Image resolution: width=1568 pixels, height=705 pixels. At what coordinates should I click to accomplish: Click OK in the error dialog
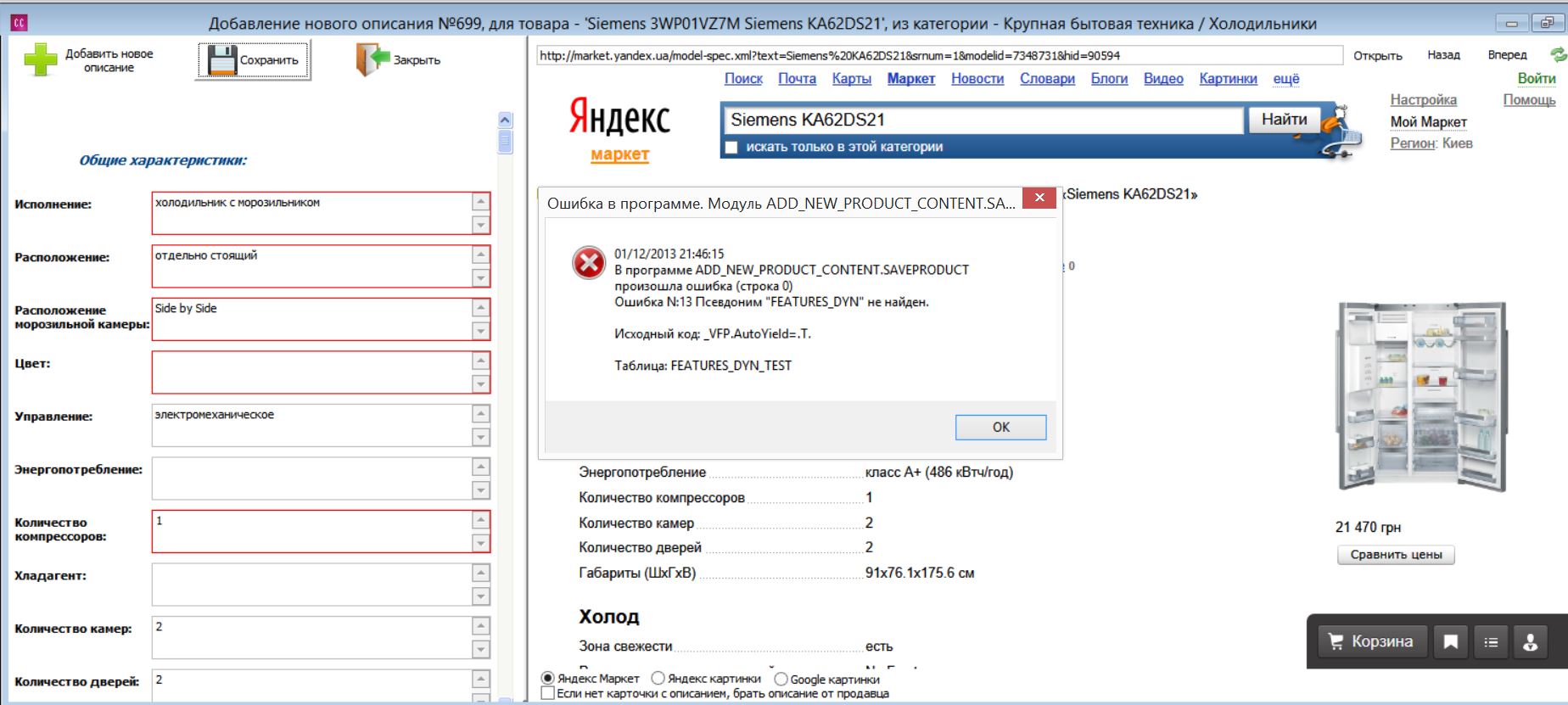[1000, 427]
